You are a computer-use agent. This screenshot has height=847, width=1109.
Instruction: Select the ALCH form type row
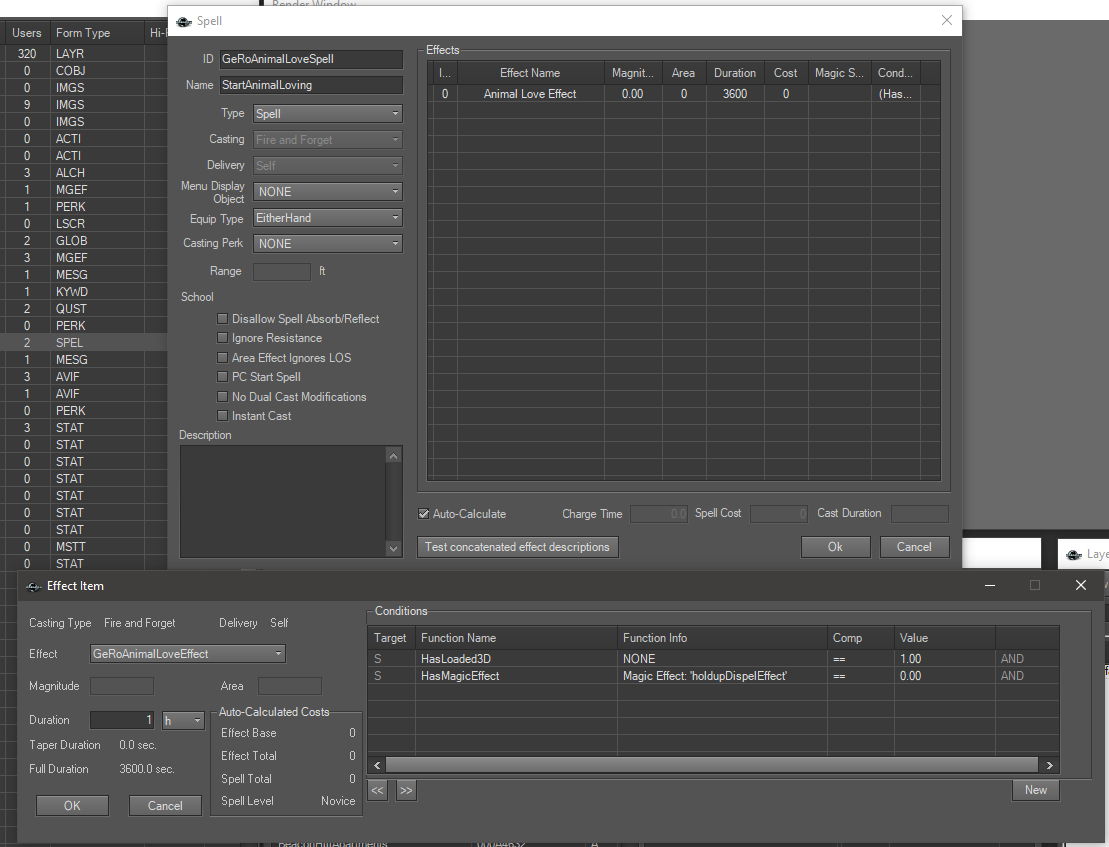83,173
